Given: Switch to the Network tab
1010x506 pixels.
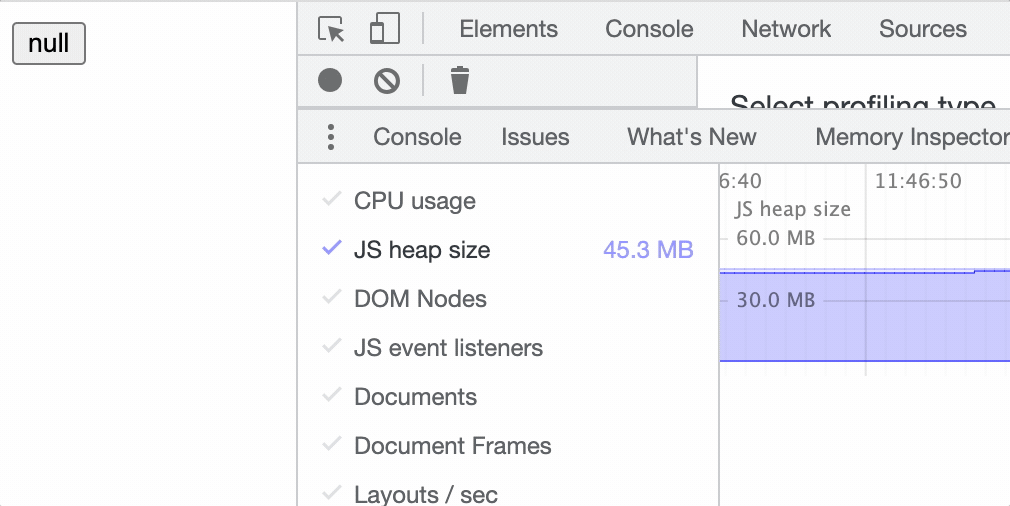Looking at the screenshot, I should [786, 29].
